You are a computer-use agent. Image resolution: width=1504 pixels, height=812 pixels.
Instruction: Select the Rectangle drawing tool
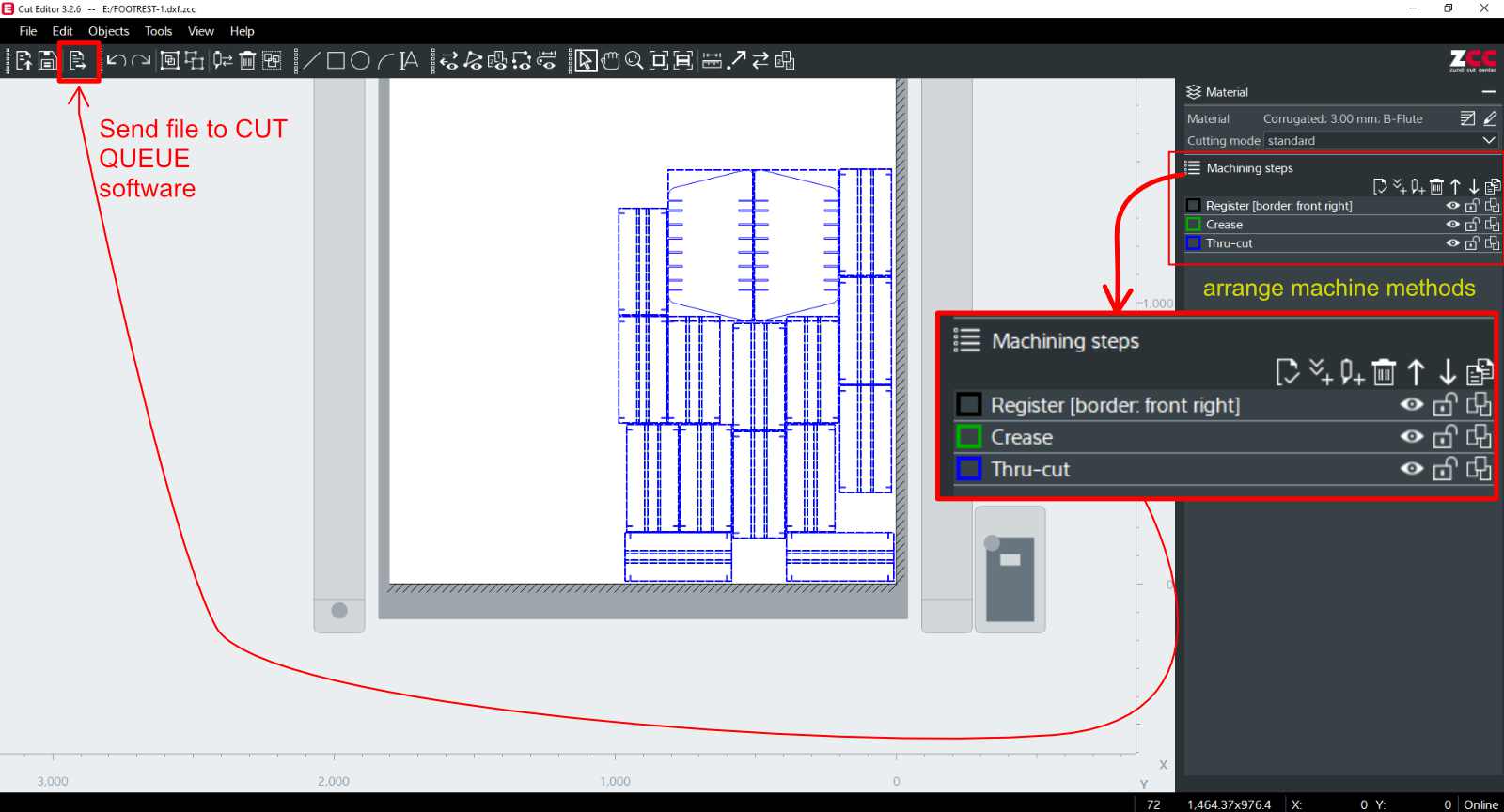click(x=336, y=61)
